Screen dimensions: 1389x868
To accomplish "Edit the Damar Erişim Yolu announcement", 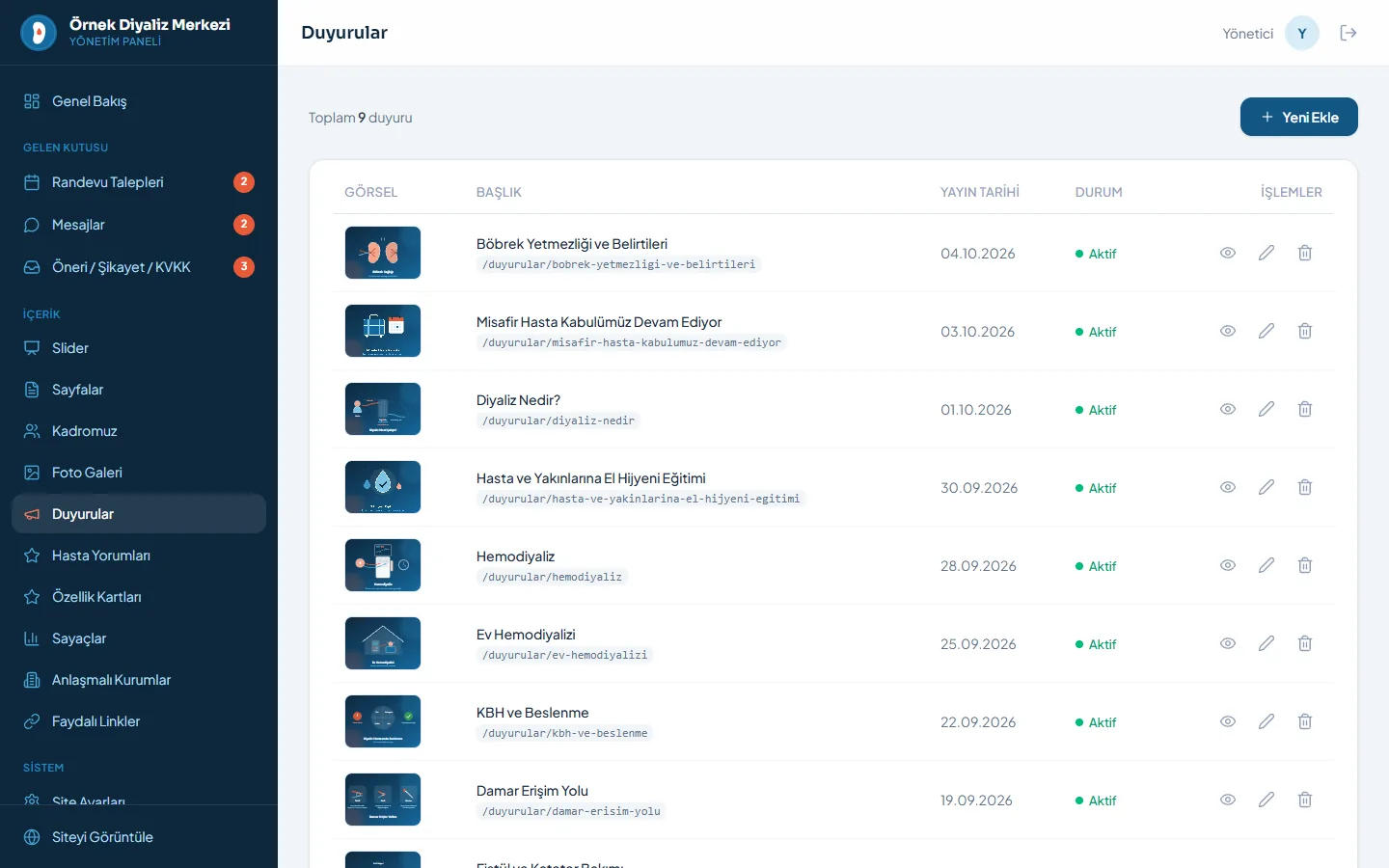I will click(x=1266, y=800).
